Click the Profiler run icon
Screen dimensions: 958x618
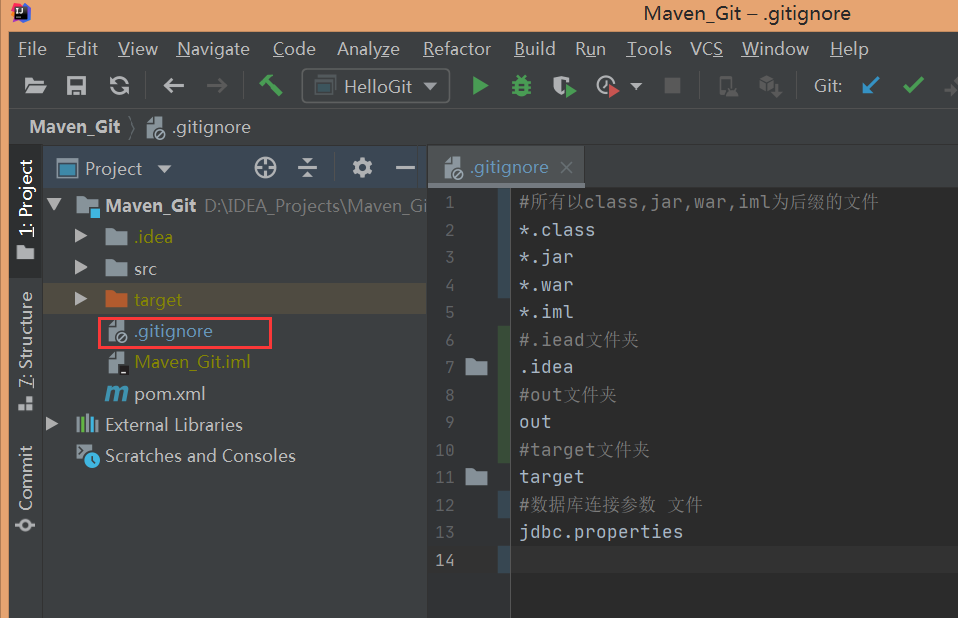pyautogui.click(x=607, y=86)
